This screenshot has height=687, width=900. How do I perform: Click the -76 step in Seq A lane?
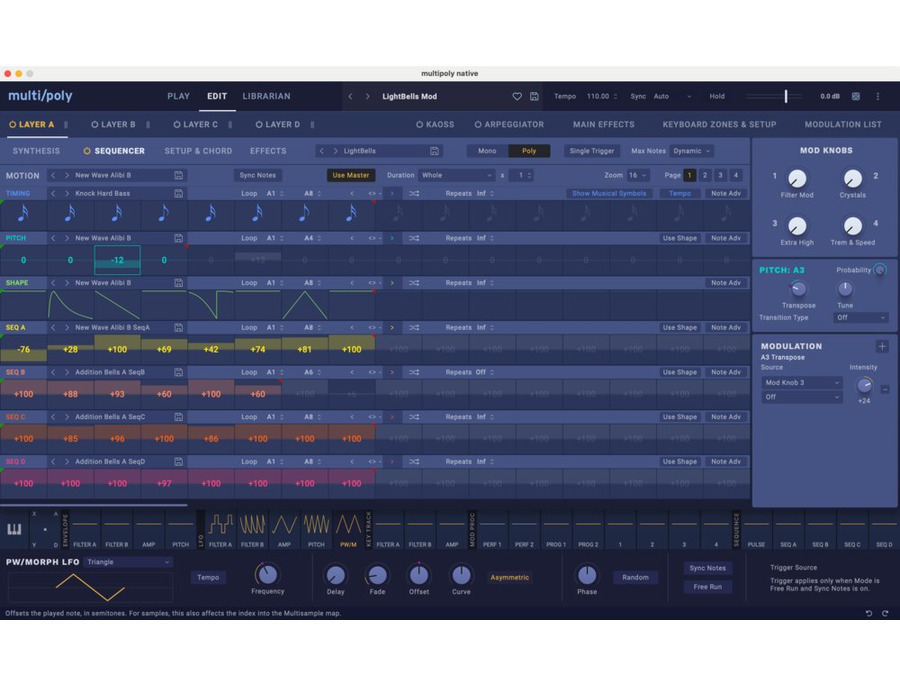coord(24,349)
